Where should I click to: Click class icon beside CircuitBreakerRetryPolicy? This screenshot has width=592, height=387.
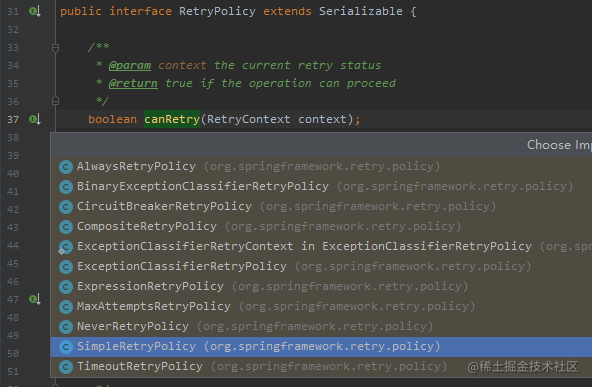[x=66, y=207]
